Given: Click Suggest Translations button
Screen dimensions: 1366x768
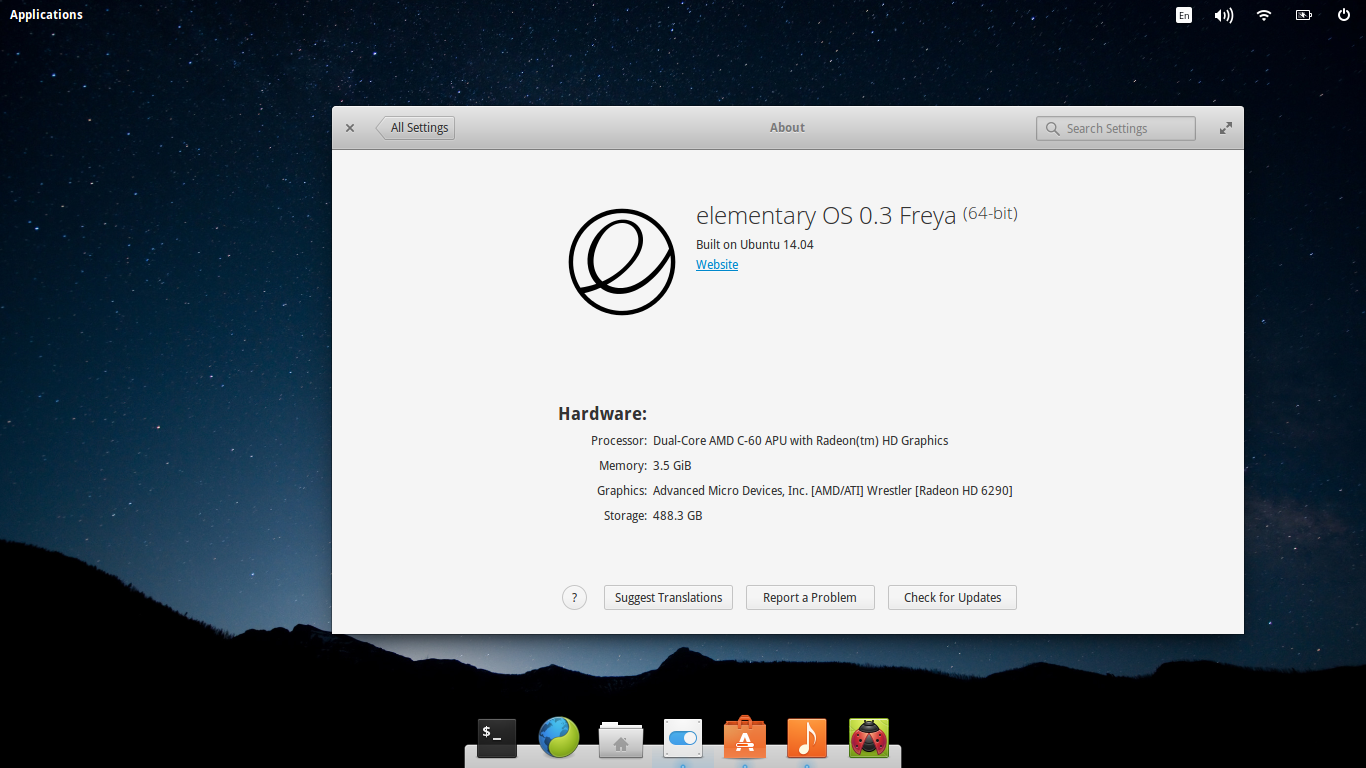Looking at the screenshot, I should coord(668,598).
